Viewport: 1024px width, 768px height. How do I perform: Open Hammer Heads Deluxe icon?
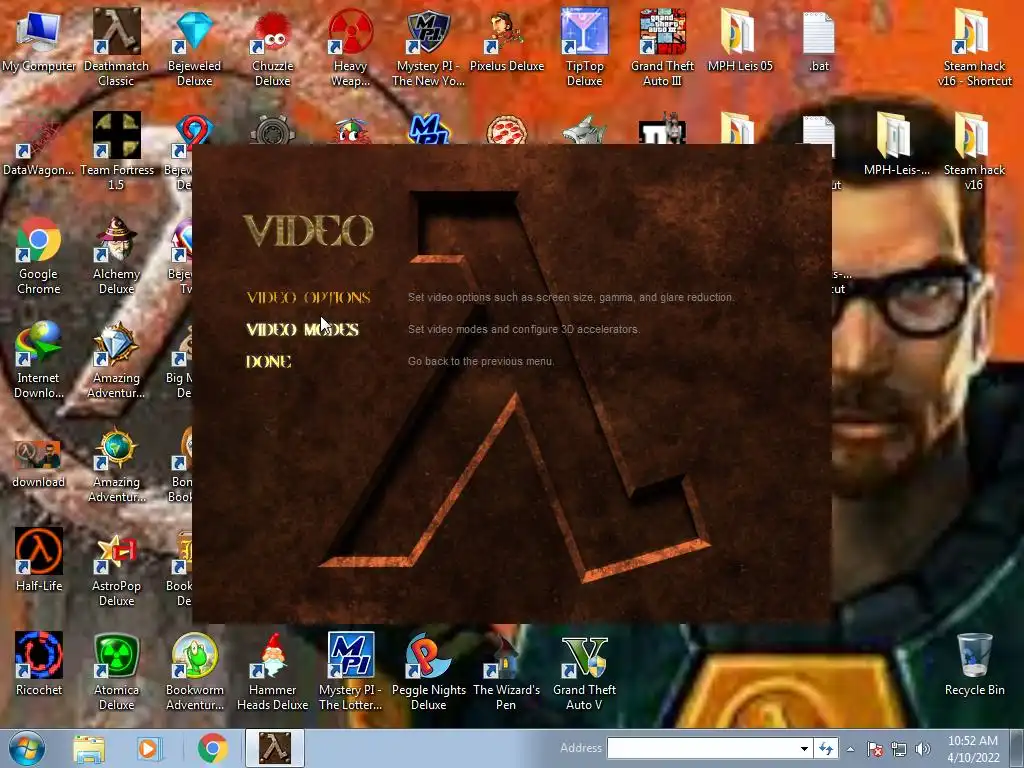point(272,671)
